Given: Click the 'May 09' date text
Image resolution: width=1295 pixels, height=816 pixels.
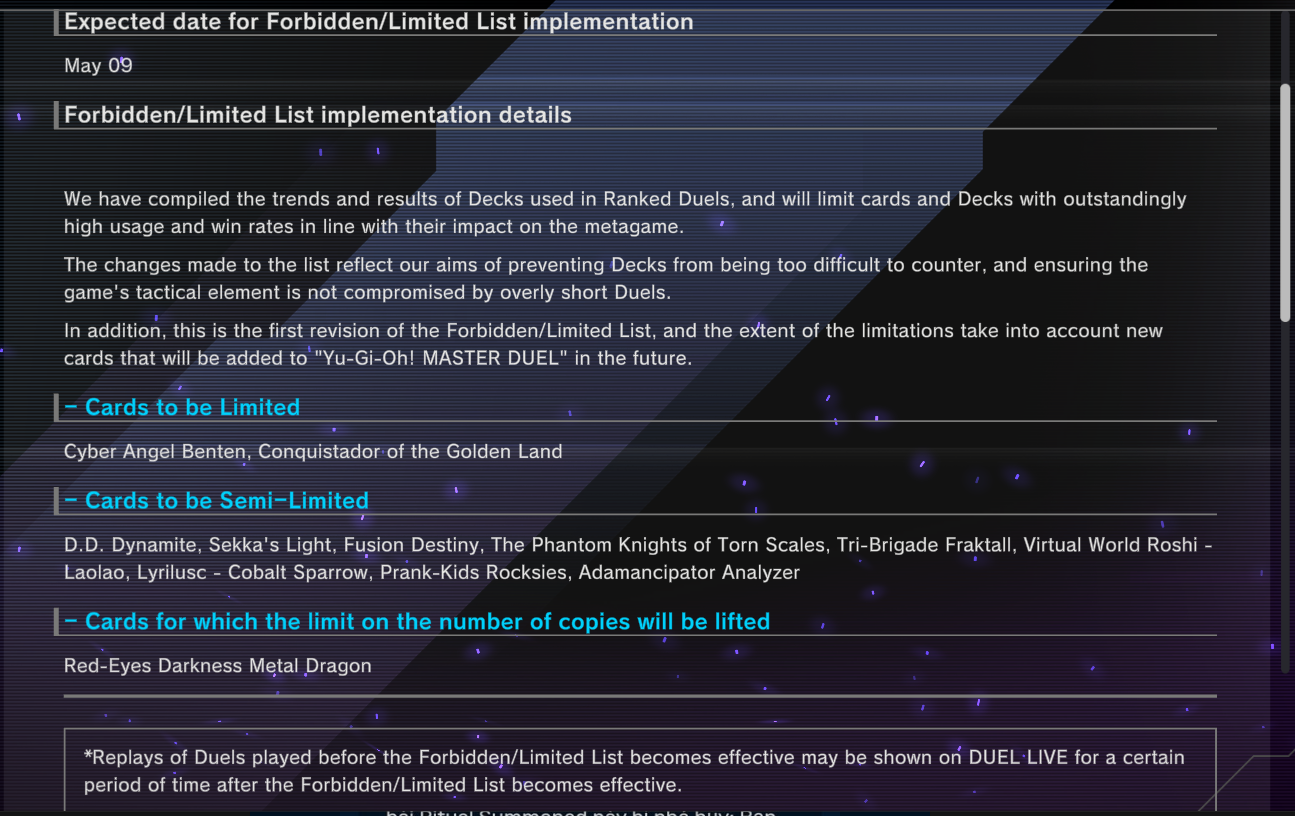Looking at the screenshot, I should (x=98, y=66).
